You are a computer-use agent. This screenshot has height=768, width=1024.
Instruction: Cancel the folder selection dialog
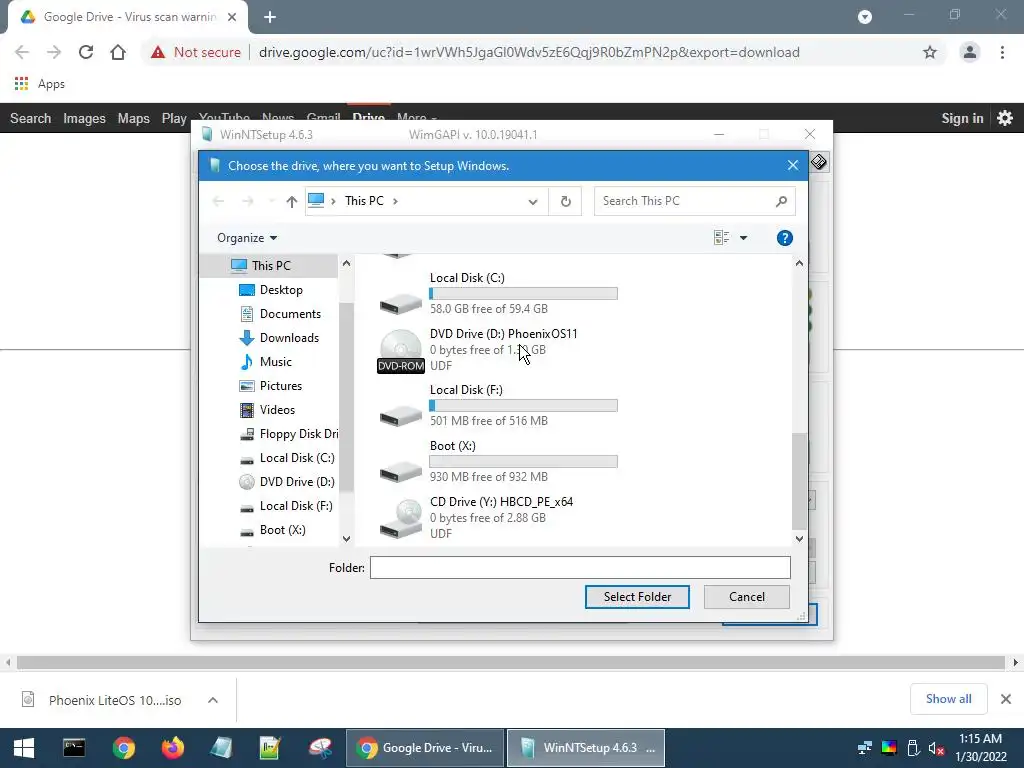(746, 597)
